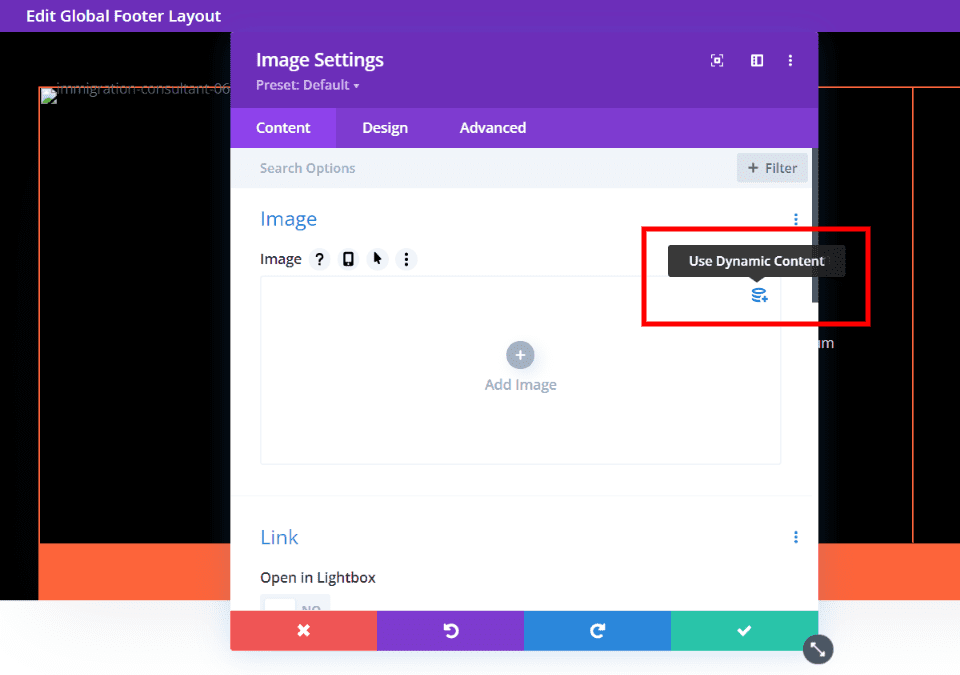Viewport: 960px width, 675px height.
Task: Open the Filter options
Action: [x=772, y=167]
